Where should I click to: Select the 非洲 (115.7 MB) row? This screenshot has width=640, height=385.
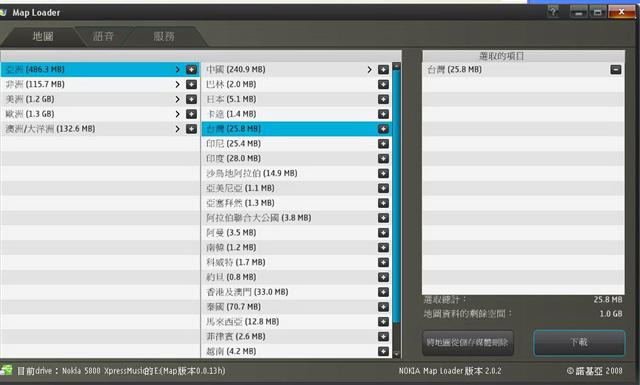[100, 85]
